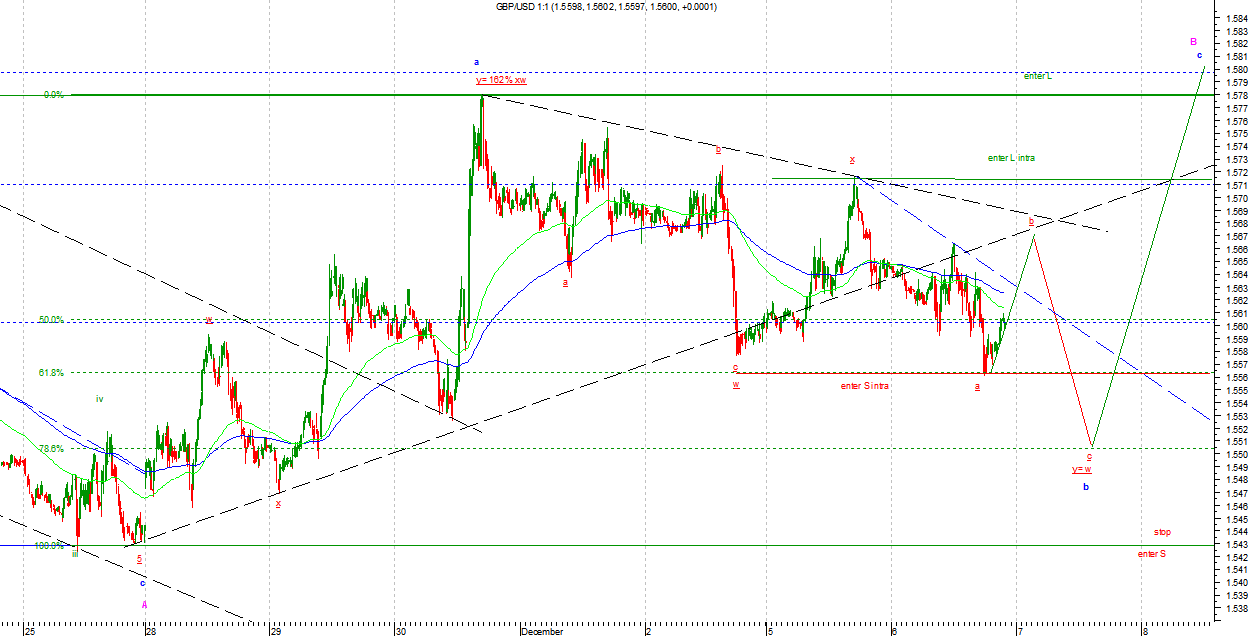Click the magenta 'A' wave label

[x=143, y=604]
